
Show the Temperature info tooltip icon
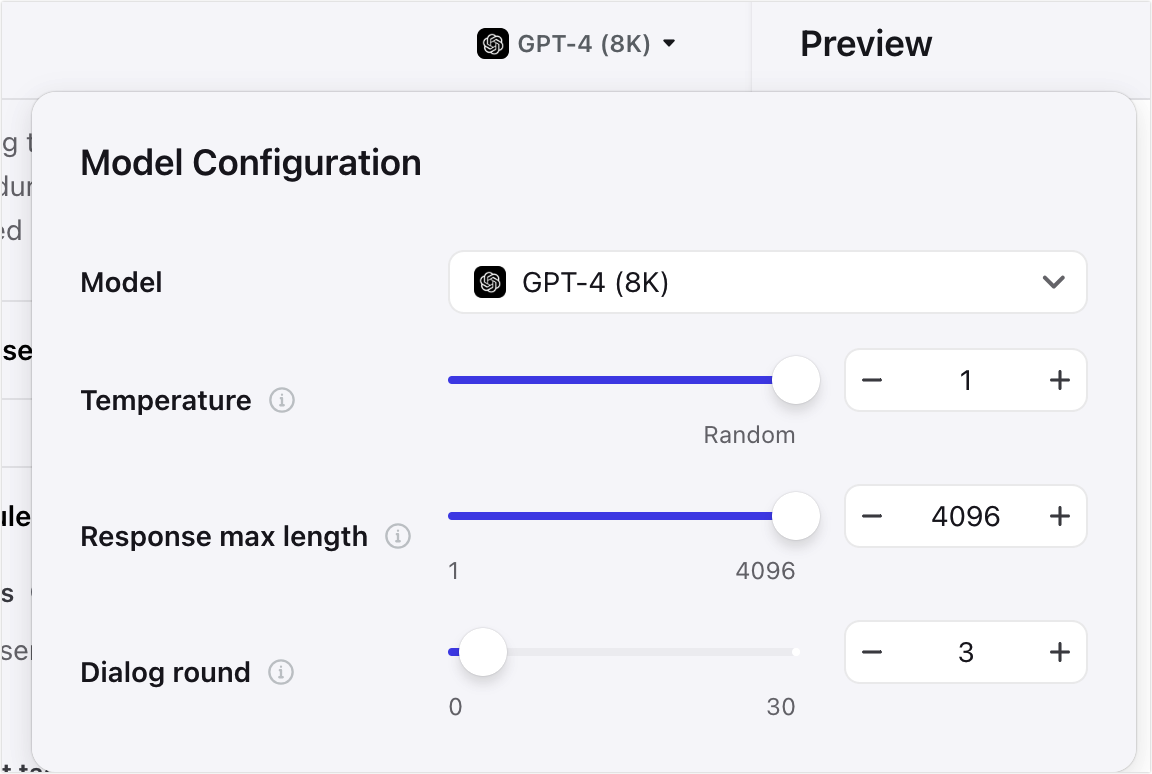pos(281,400)
